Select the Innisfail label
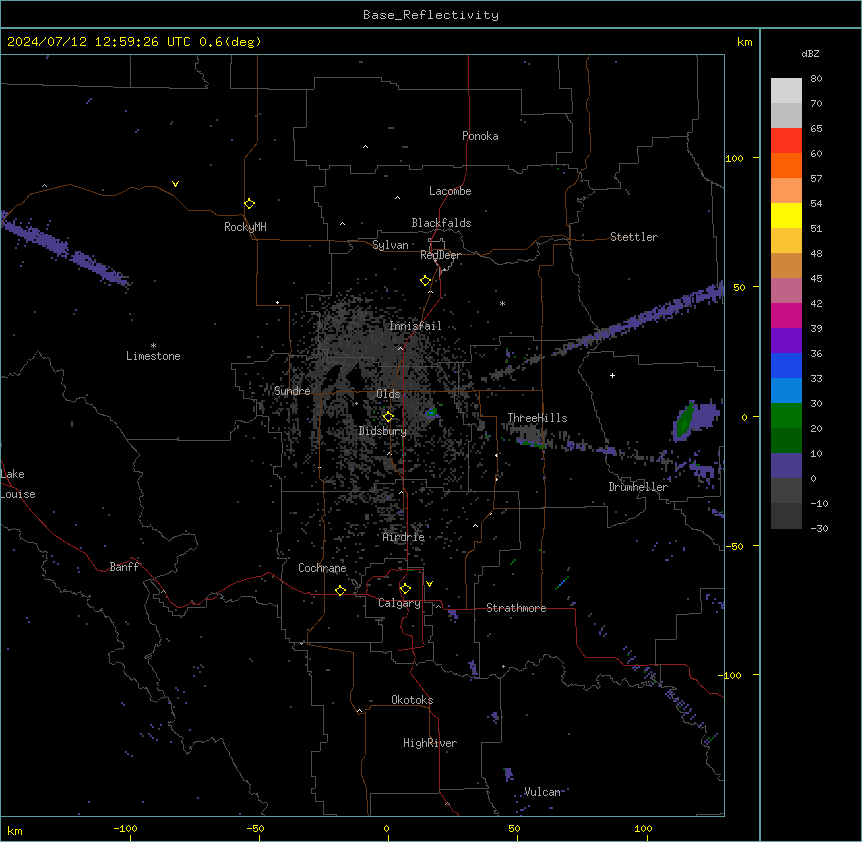 [415, 326]
